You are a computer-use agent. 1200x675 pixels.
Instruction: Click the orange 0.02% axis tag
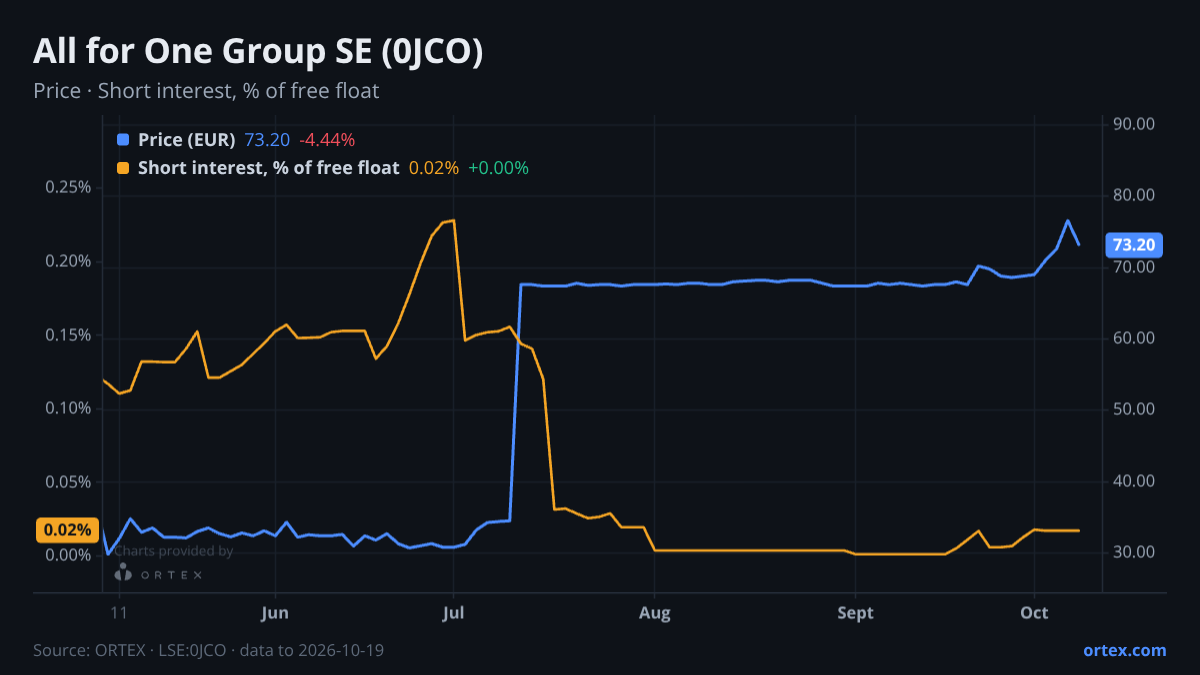point(67,530)
